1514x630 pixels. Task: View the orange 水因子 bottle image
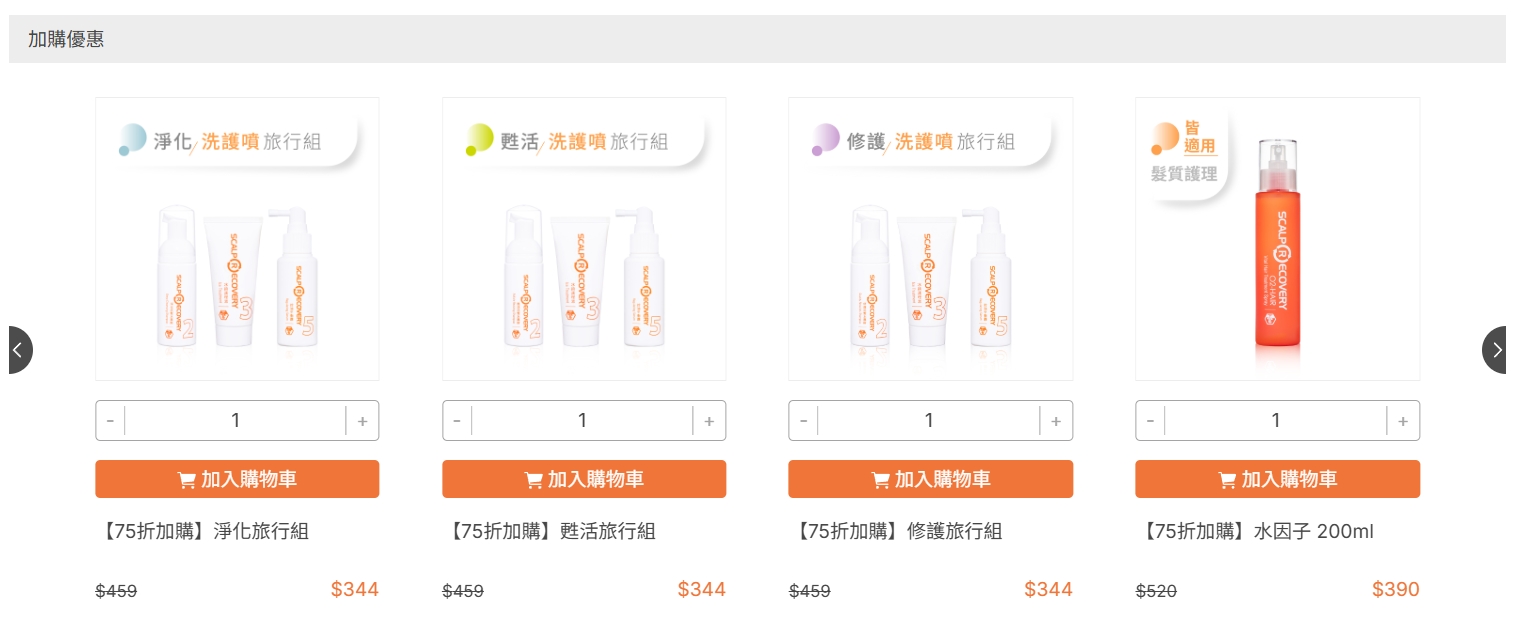(1277, 239)
